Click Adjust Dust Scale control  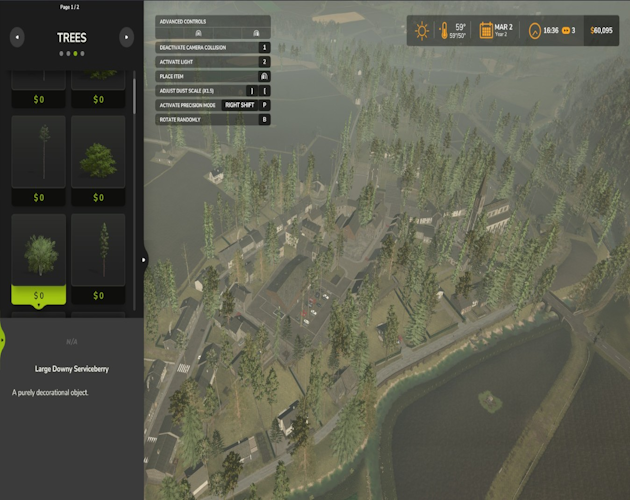213,91
